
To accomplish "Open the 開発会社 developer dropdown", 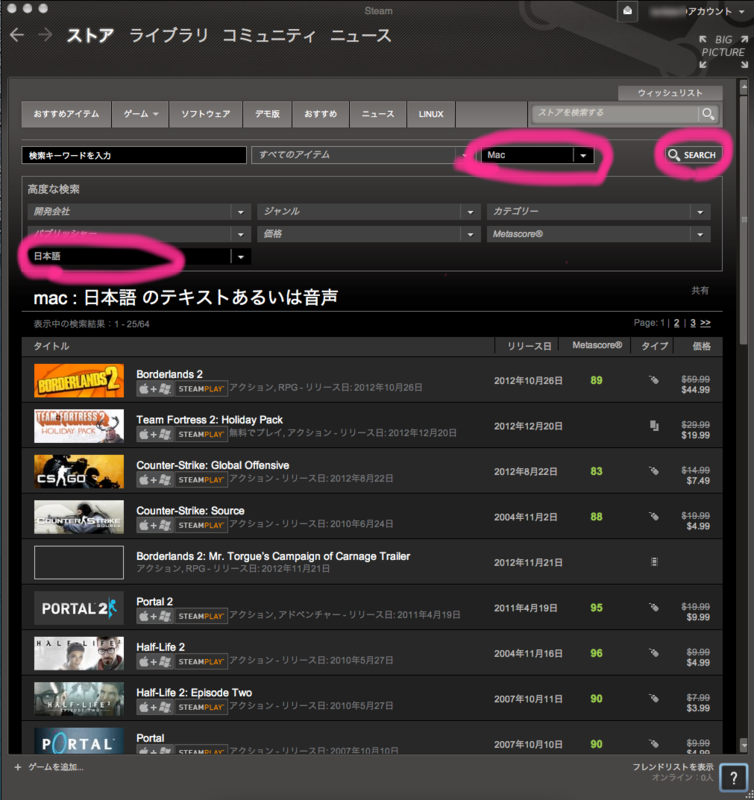I will [139, 212].
